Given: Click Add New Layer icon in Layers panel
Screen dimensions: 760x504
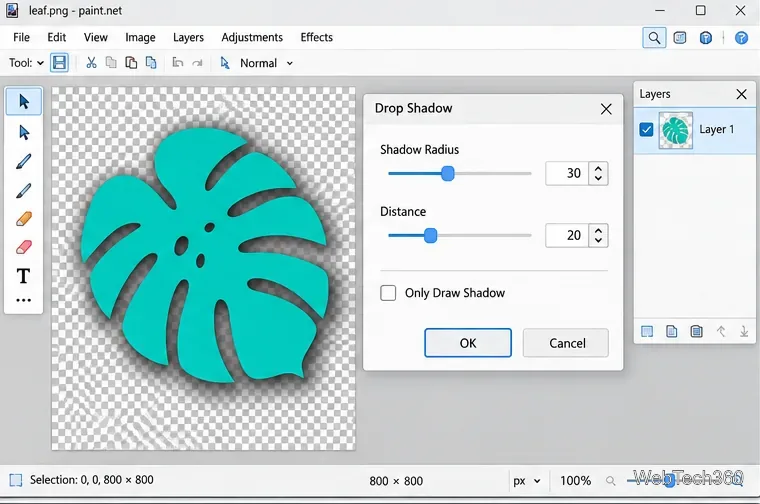Looking at the screenshot, I should (x=647, y=331).
